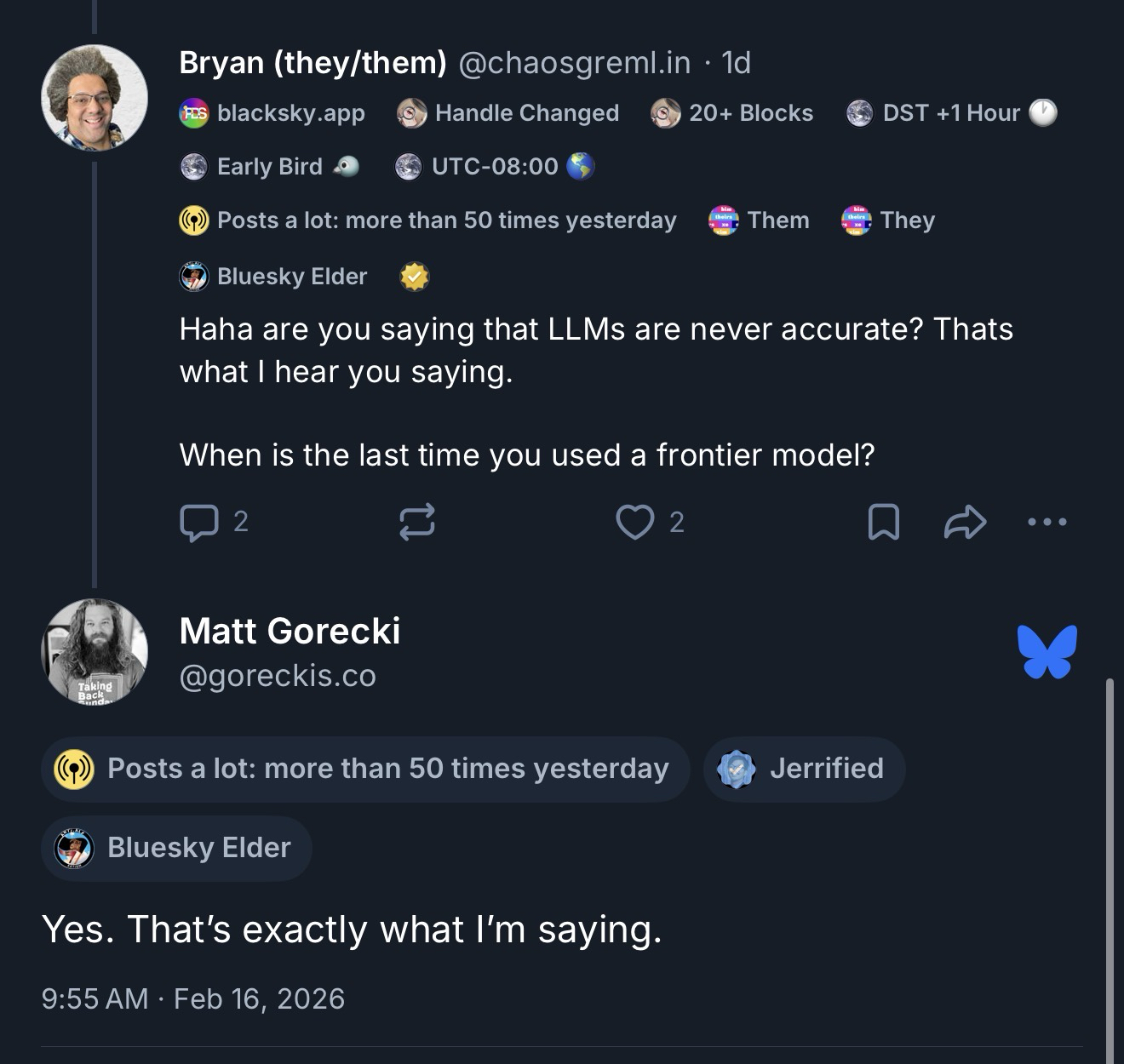
Task: Visit the @goreckis.co handle
Action: [278, 676]
